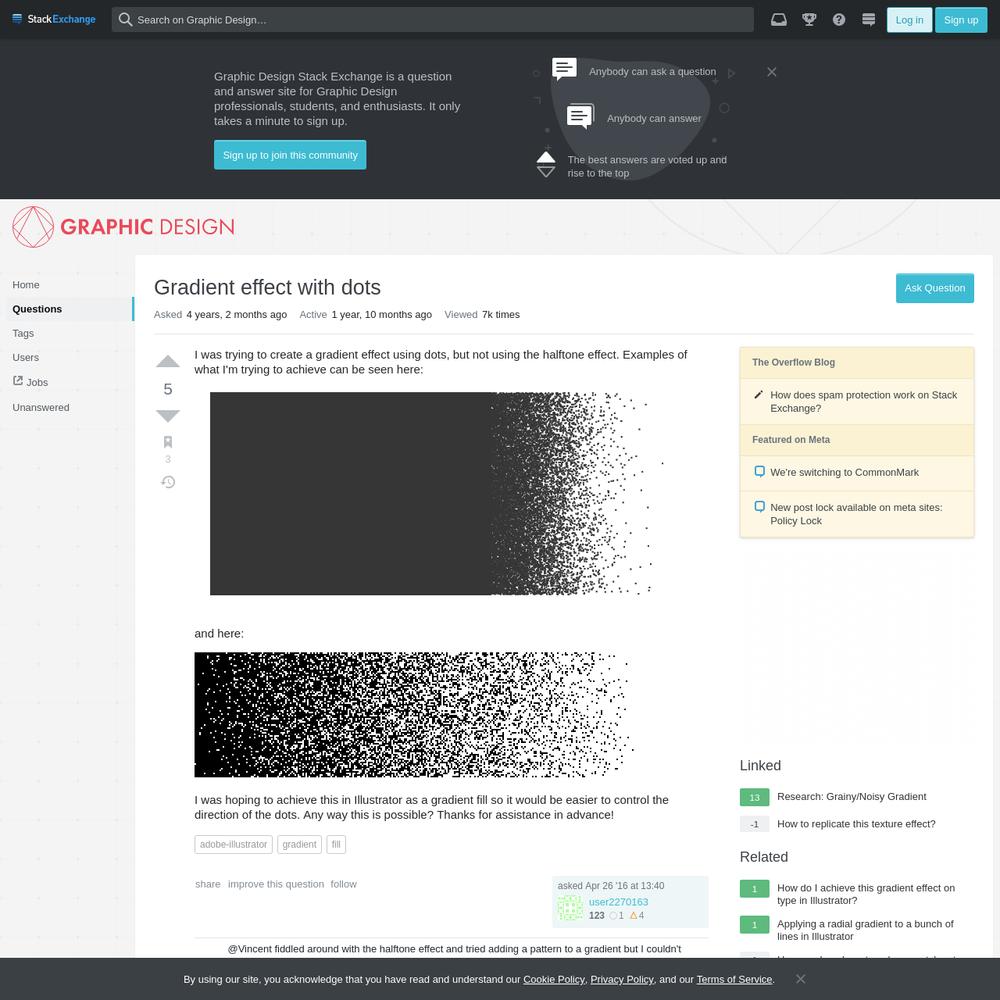This screenshot has width=1000, height=1000.
Task: Open the site switcher stack icon
Action: [868, 20]
